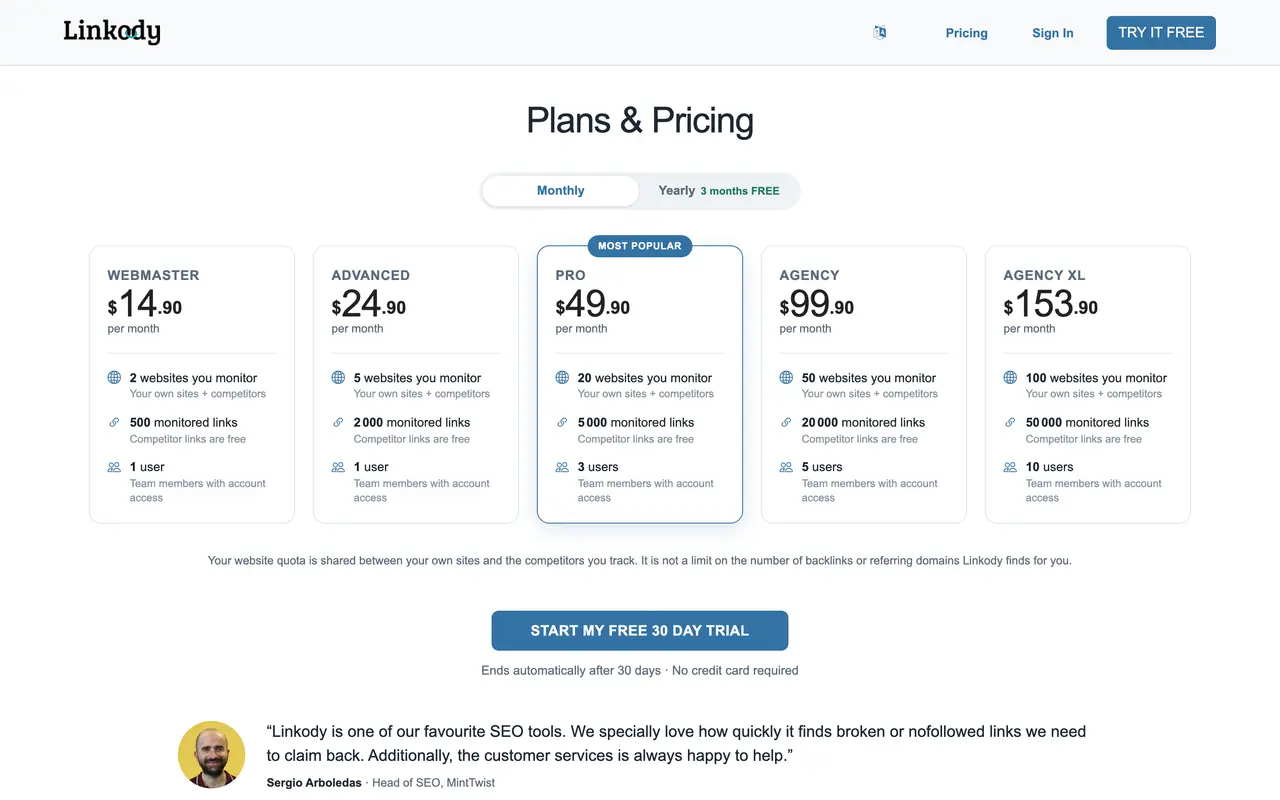Click users icon in Webmaster plan

114,467
